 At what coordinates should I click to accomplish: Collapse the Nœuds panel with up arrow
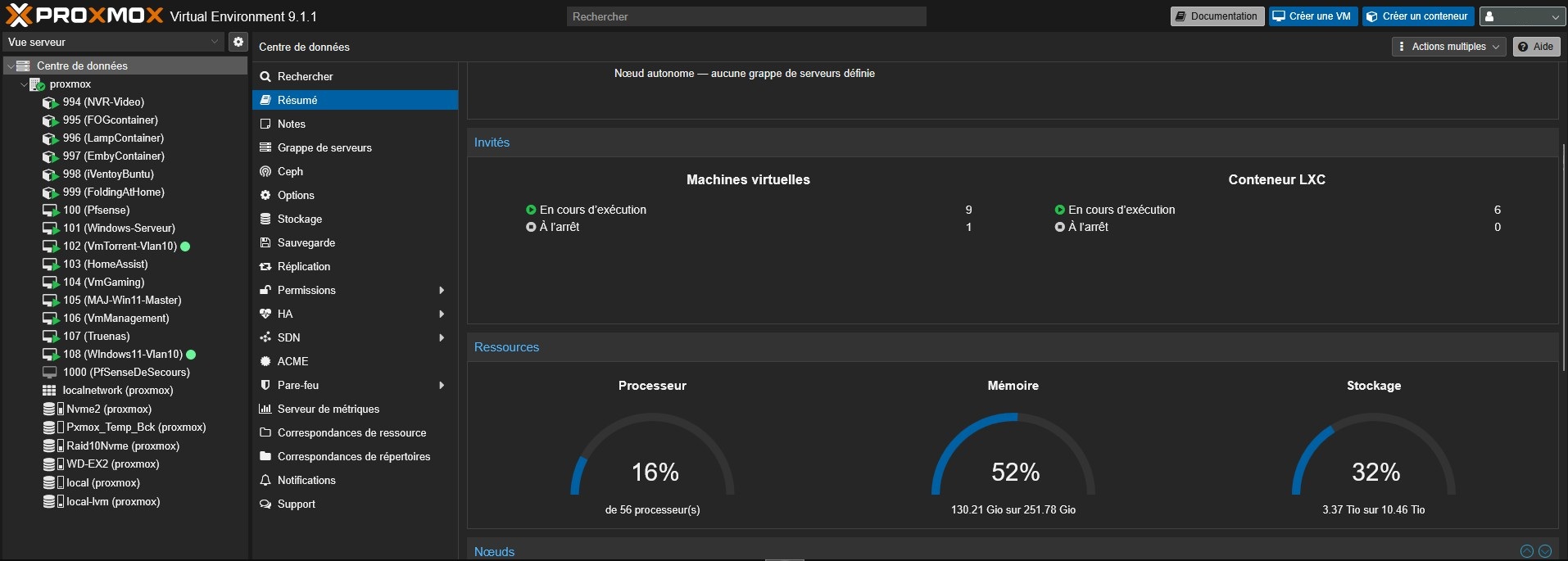click(1526, 551)
